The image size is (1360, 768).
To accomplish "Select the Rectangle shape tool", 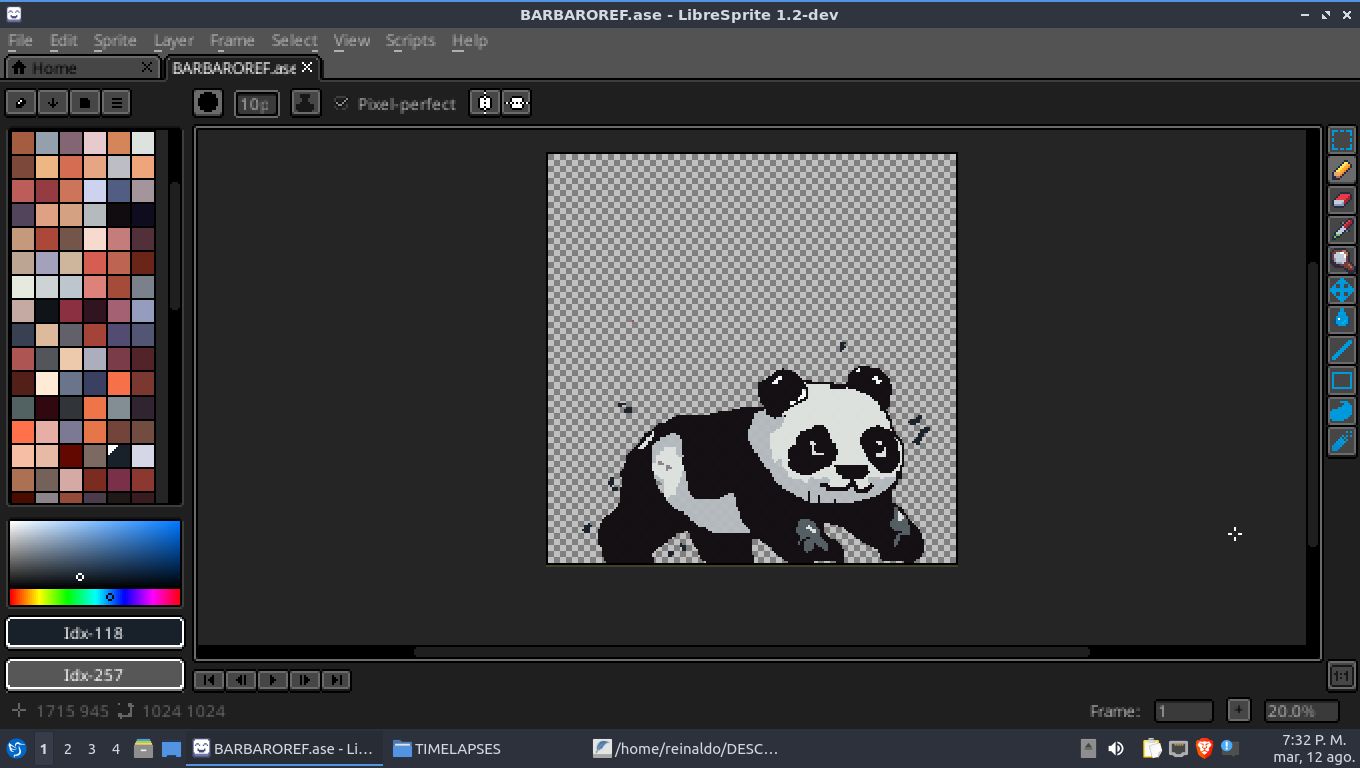I will [x=1342, y=380].
